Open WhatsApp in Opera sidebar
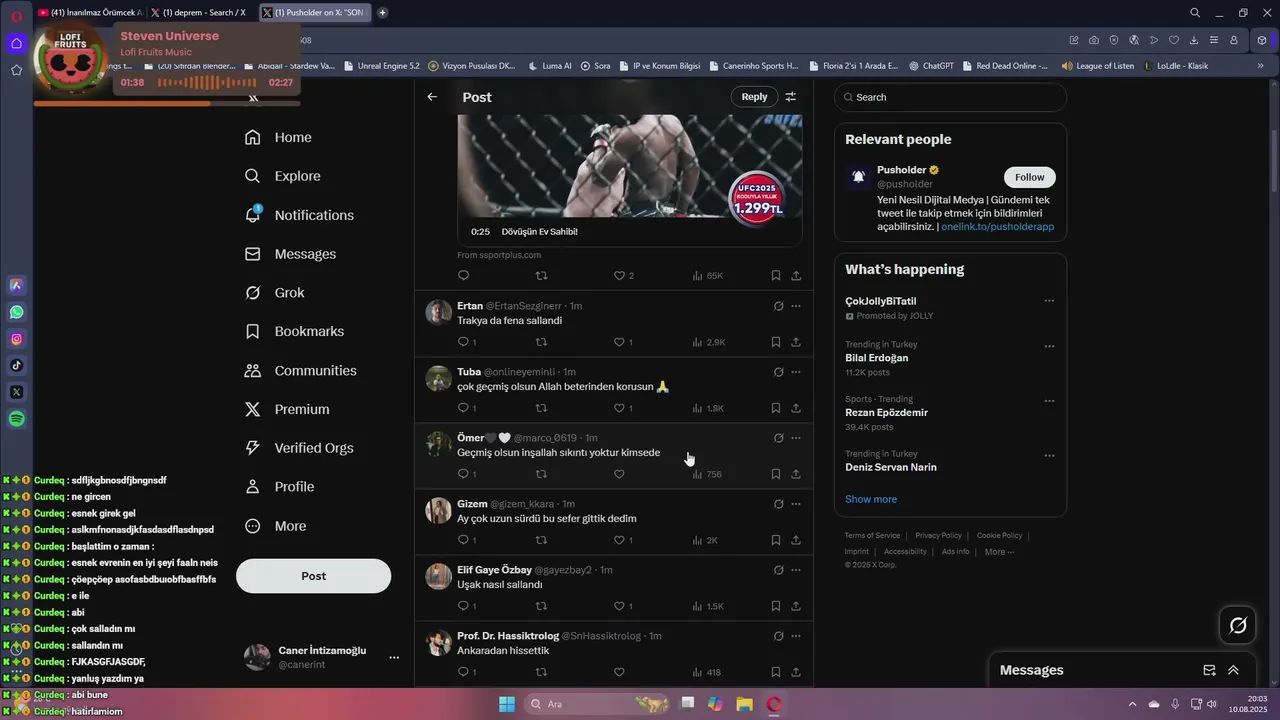 tap(16, 312)
